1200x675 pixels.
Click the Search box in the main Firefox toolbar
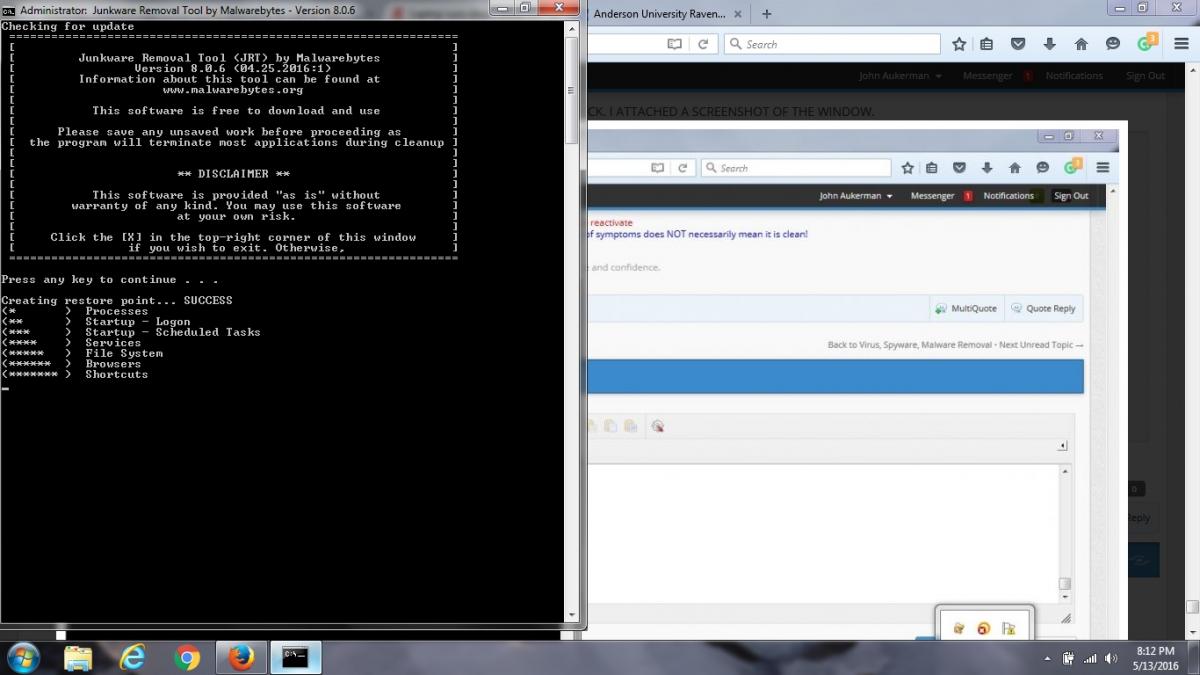[832, 44]
